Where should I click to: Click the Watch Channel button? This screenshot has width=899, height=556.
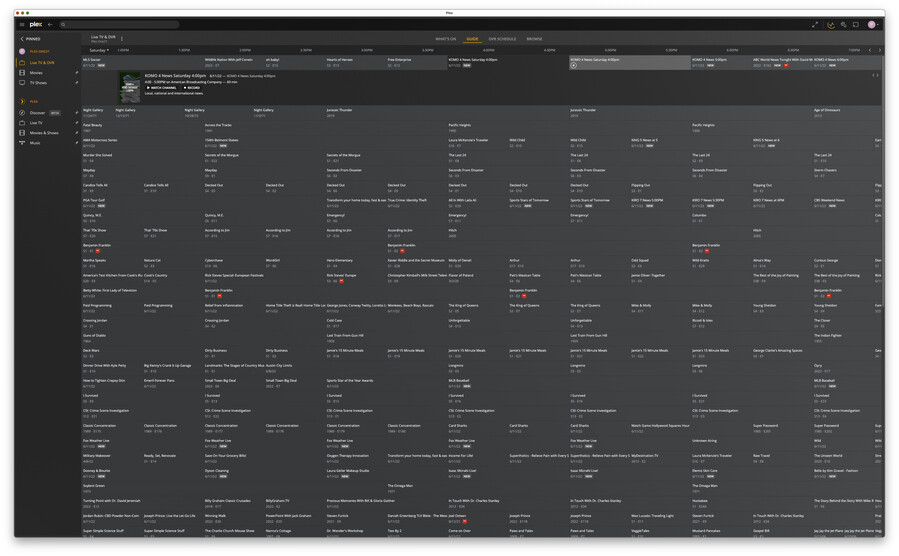[x=162, y=88]
